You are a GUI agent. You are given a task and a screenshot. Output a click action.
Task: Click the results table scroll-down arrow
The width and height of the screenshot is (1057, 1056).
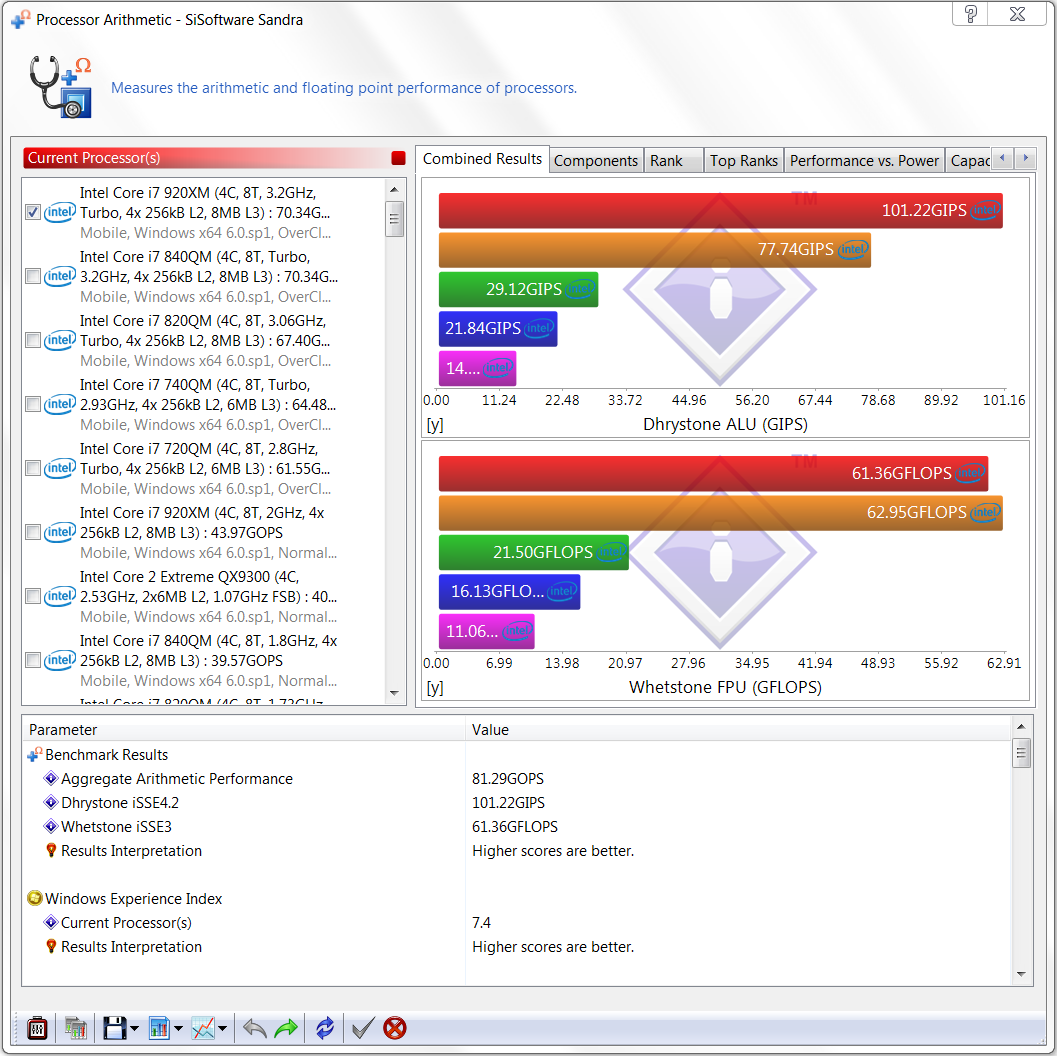click(1021, 974)
